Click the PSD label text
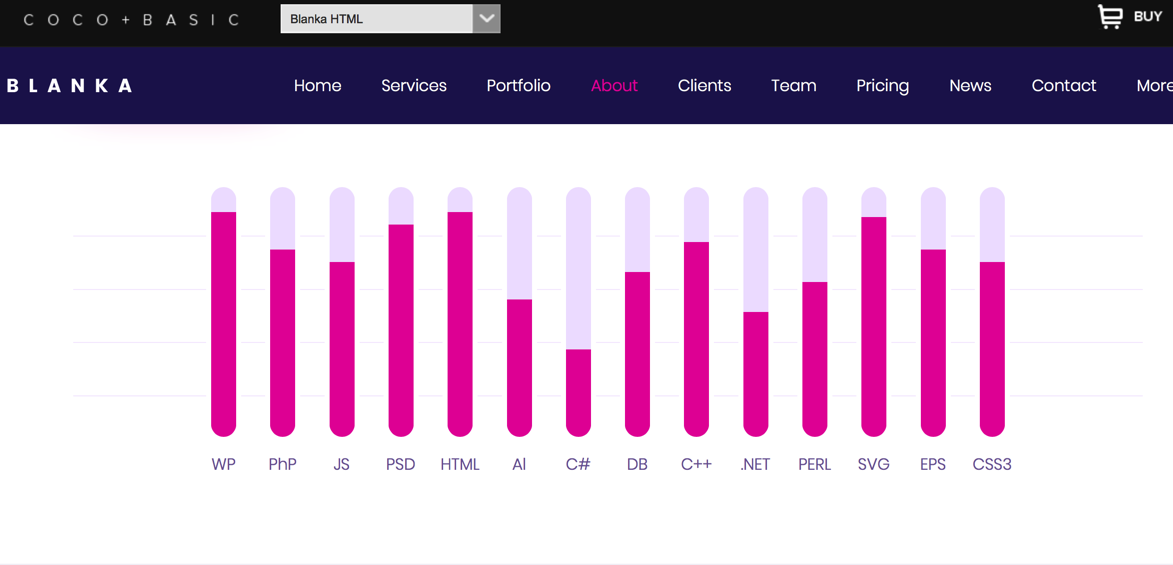This screenshot has width=1173, height=565. 401,465
